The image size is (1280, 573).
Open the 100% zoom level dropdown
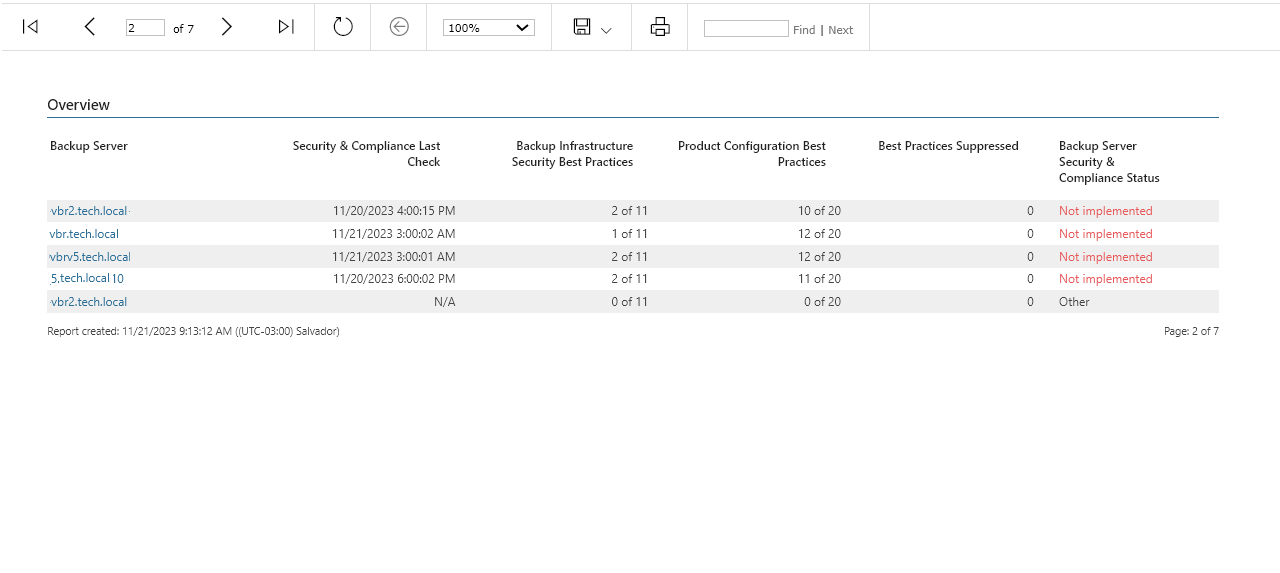489,28
